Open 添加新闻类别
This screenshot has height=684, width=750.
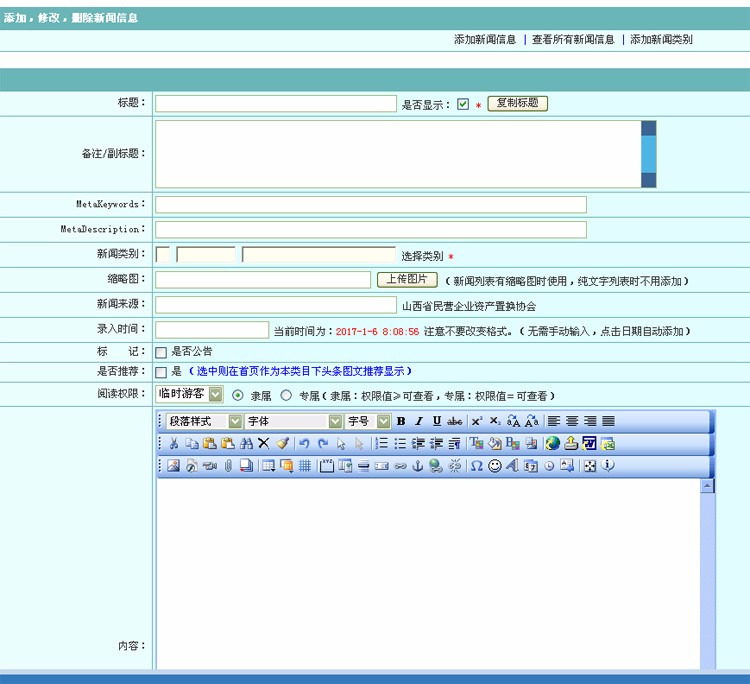(661, 40)
